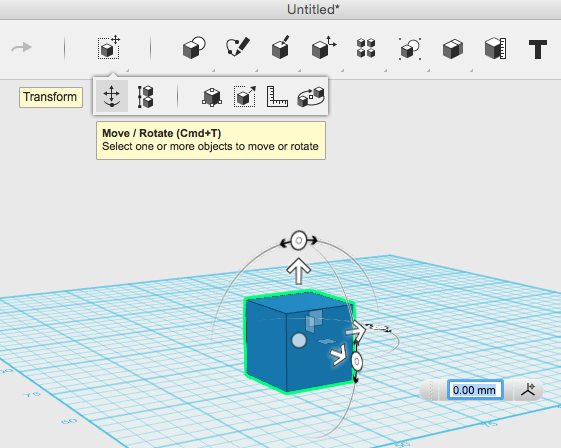
Task: Open the Pattern tools four-cube icon
Action: point(366,48)
